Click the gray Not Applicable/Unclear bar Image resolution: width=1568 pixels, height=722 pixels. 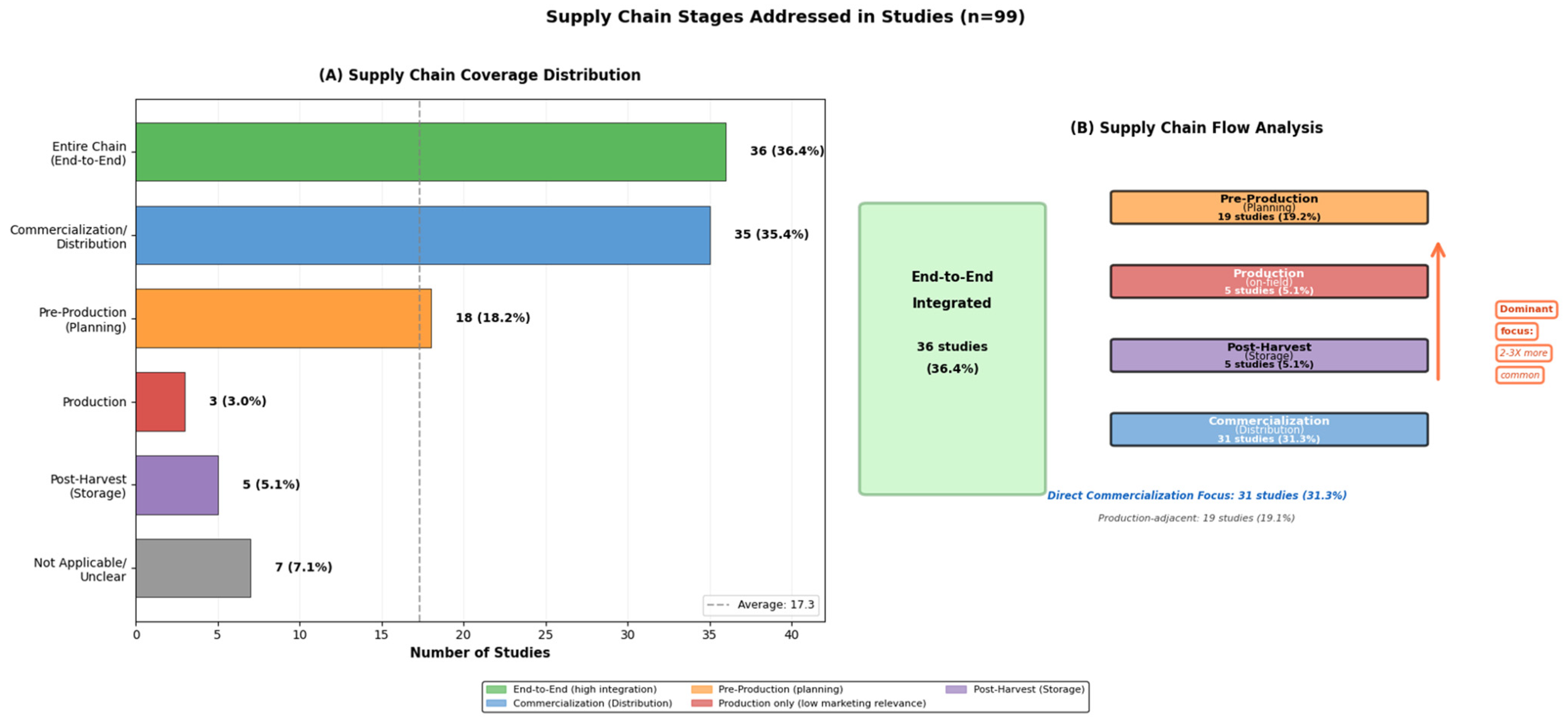[193, 568]
